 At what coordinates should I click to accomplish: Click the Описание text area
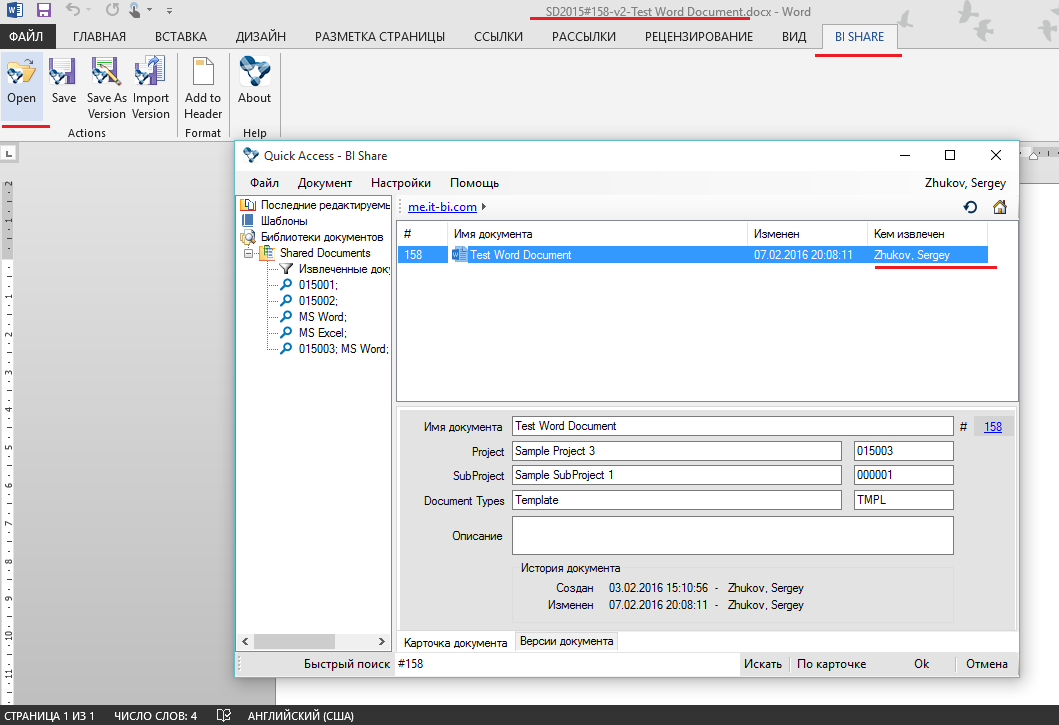click(733, 536)
